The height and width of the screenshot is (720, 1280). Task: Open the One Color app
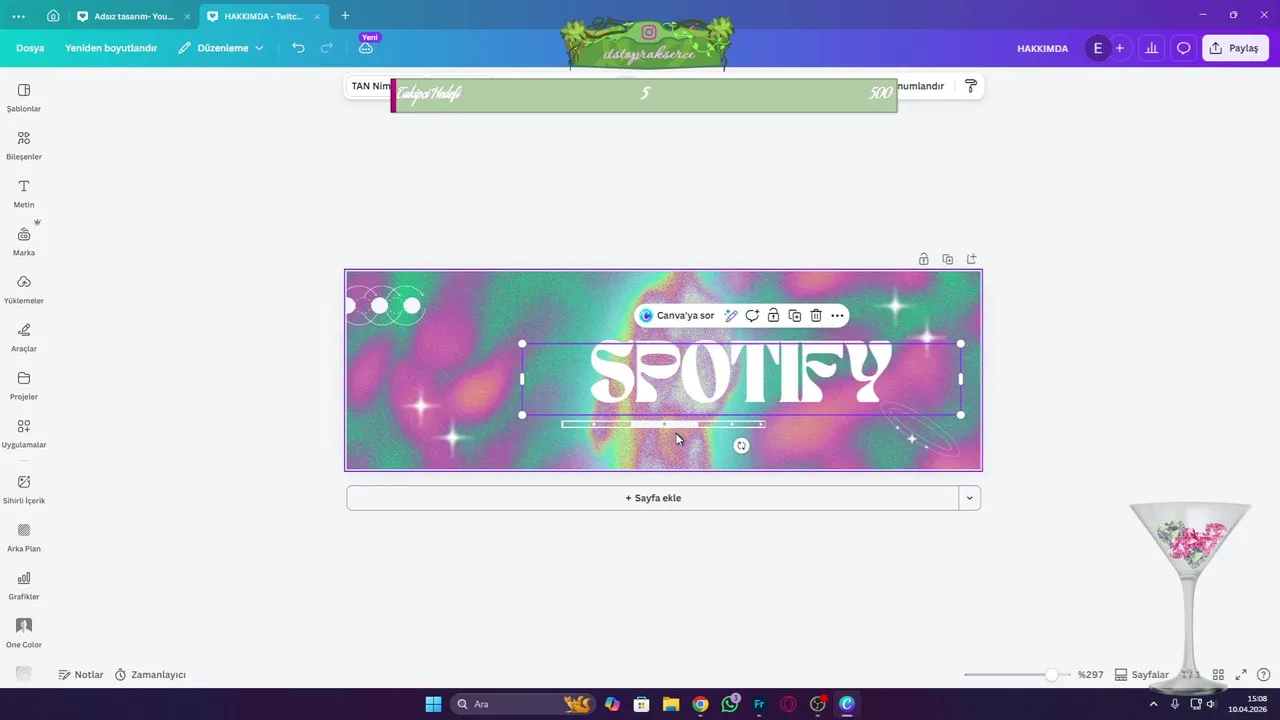(24, 633)
